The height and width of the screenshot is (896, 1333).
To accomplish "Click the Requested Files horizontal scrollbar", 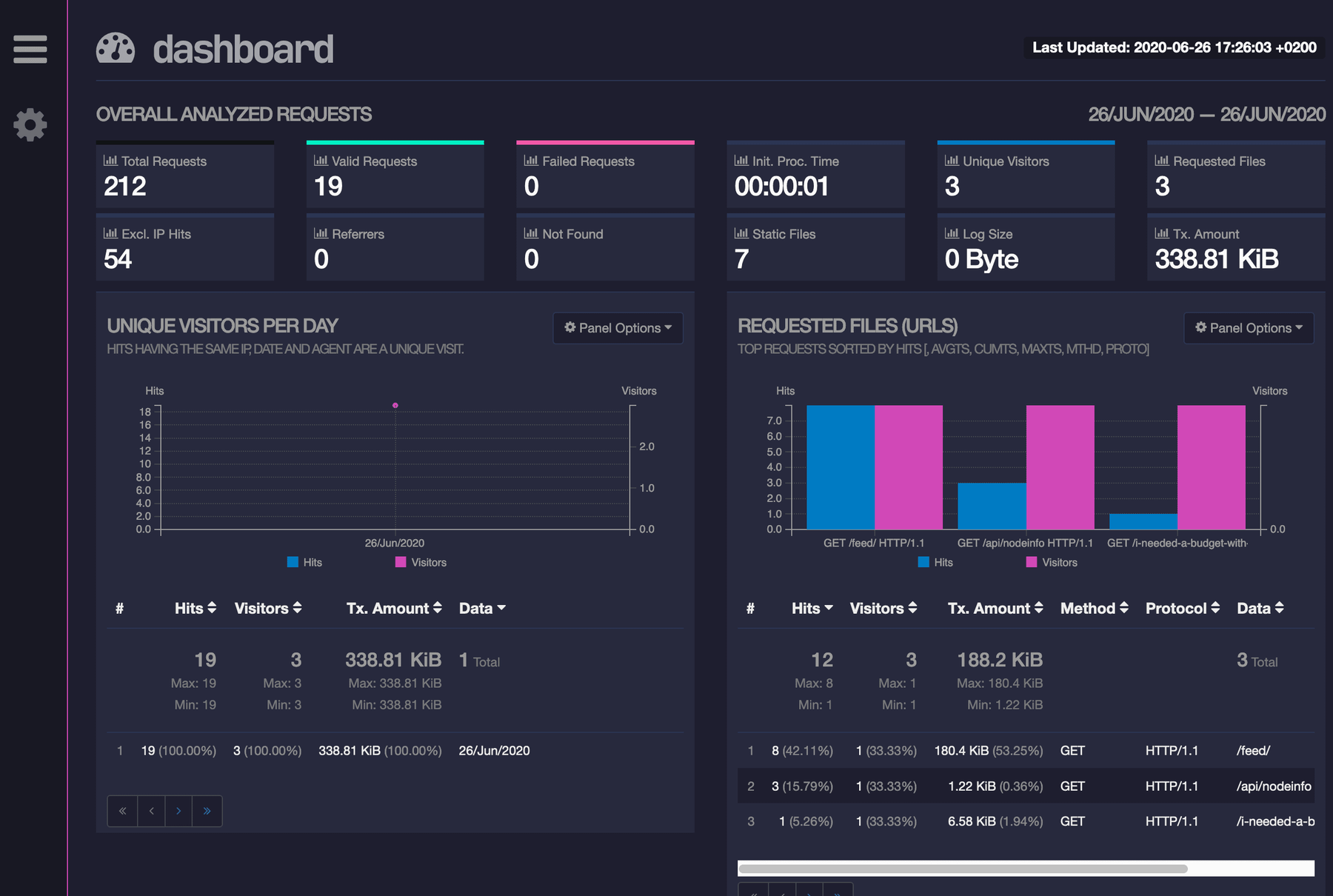I will tap(963, 869).
